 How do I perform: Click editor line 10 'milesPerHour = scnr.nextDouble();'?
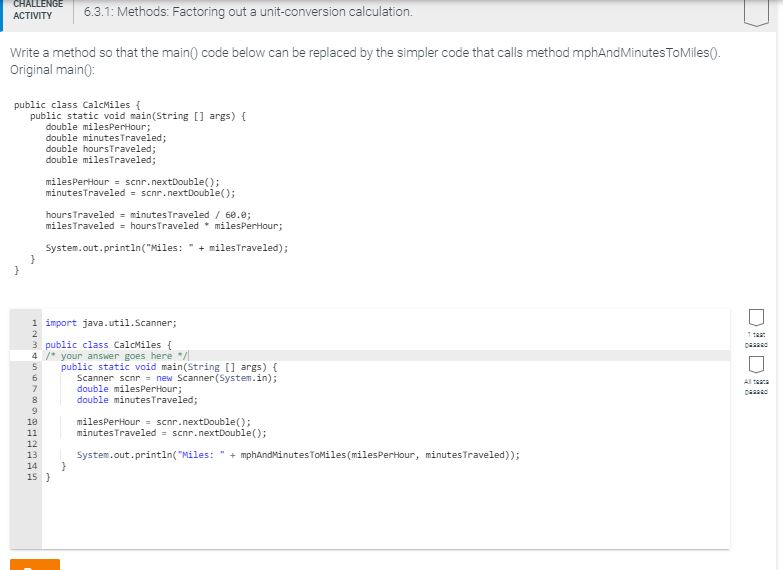coord(164,422)
